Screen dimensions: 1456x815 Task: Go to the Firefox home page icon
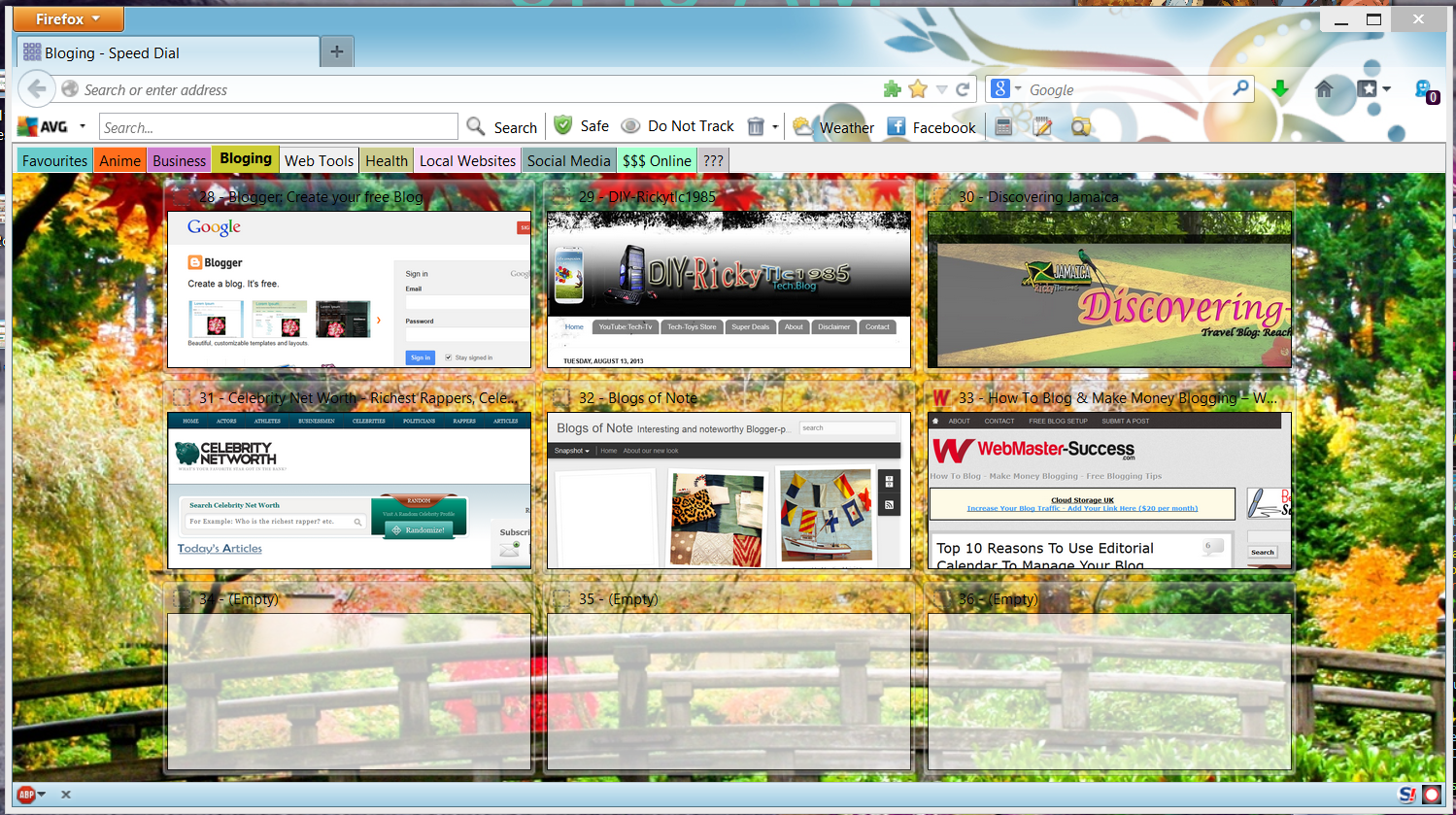point(1324,89)
